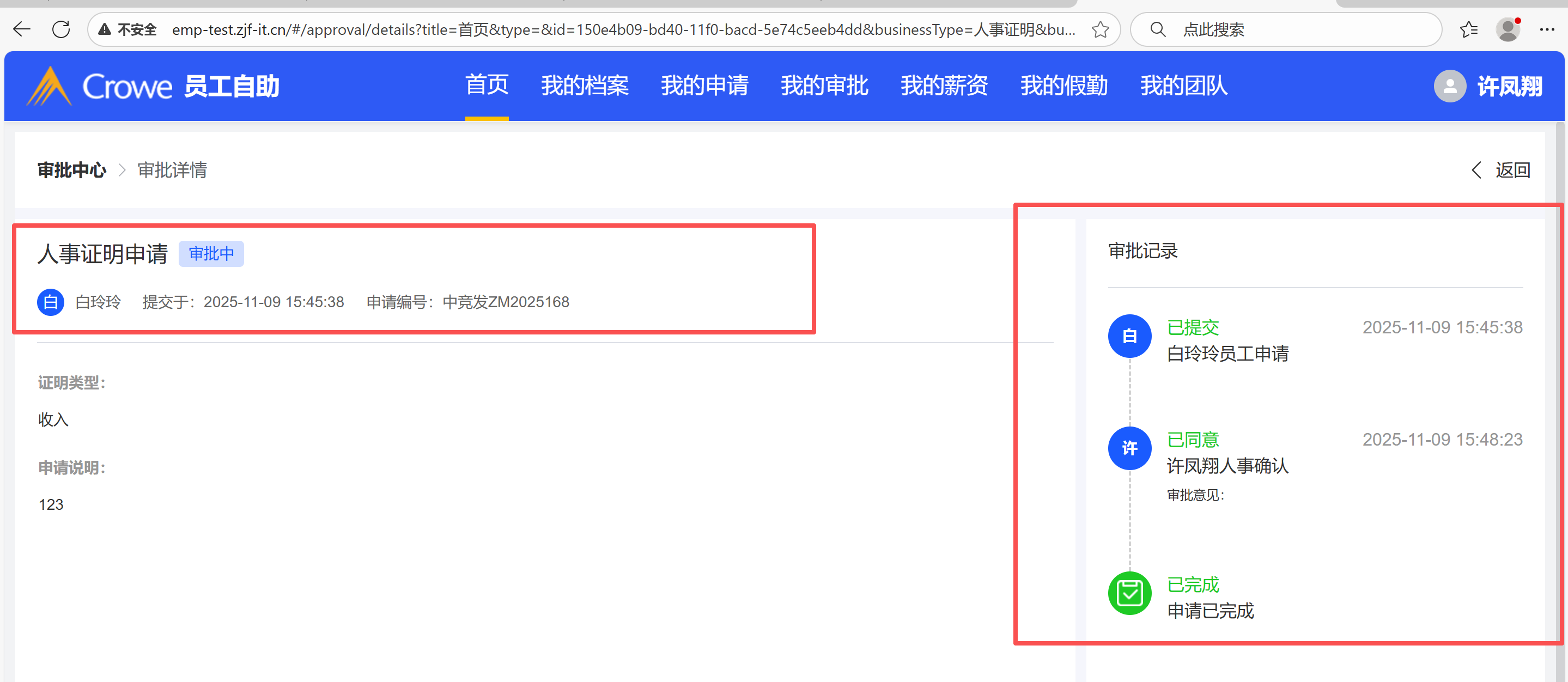Open browser favorites list icon
Screen dimensions: 1568x682
(x=1468, y=29)
